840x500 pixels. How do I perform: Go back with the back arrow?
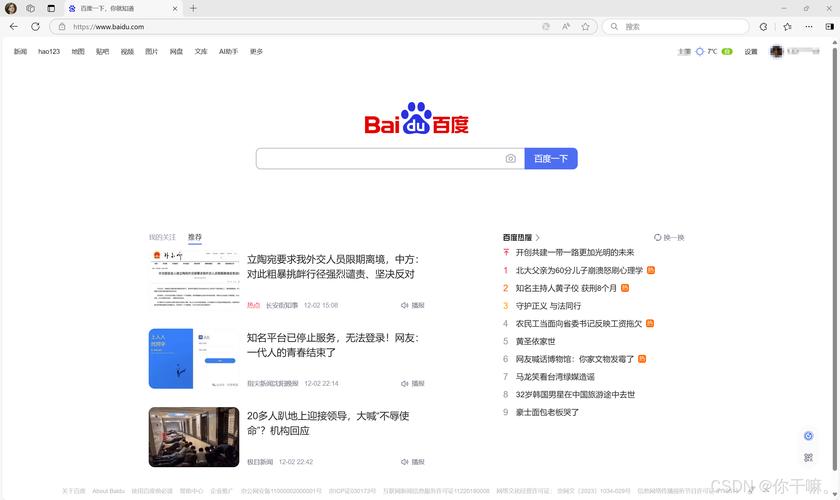point(14,26)
